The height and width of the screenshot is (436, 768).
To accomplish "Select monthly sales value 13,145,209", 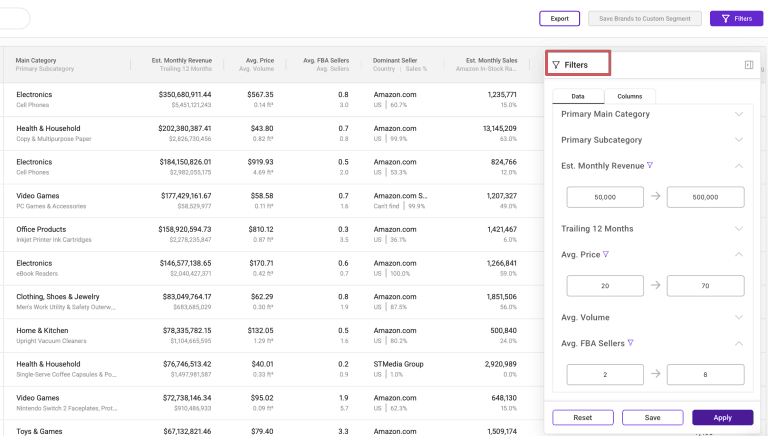I will pos(500,128).
